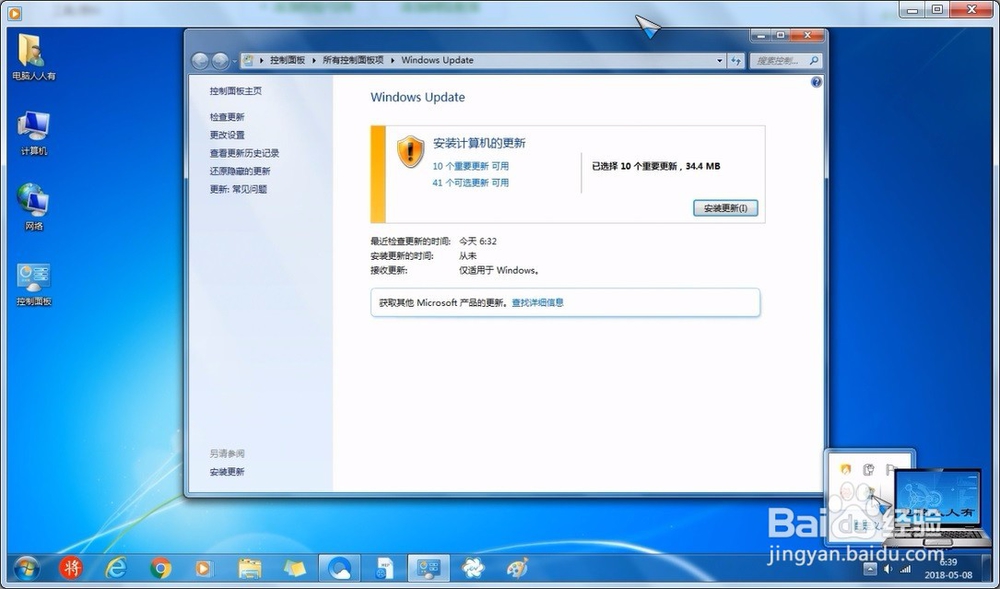Open 更改设置 in the left pane
Screen dimensions: 1000x589
pyautogui.click(x=227, y=135)
